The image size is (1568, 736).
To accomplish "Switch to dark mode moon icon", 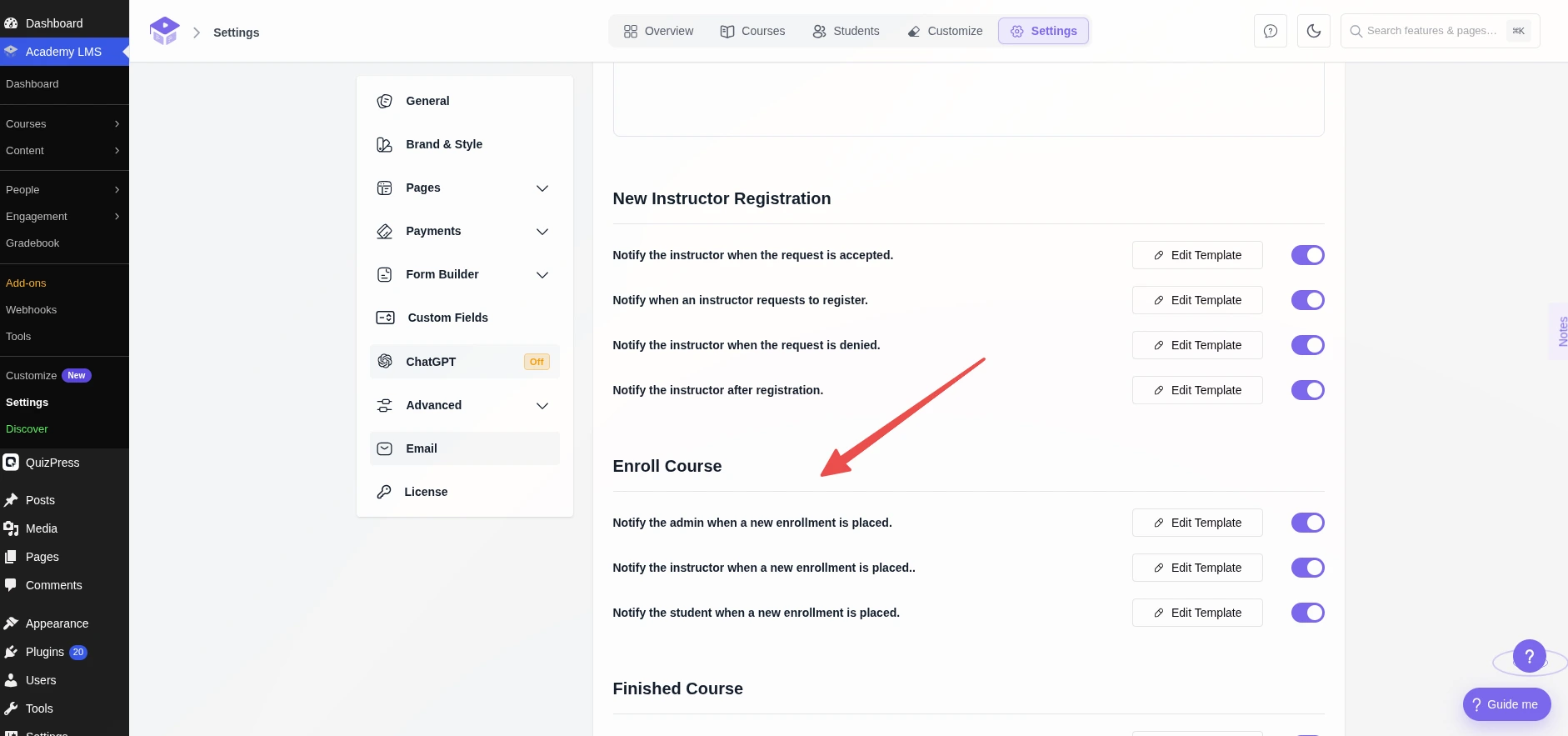I will pyautogui.click(x=1314, y=31).
